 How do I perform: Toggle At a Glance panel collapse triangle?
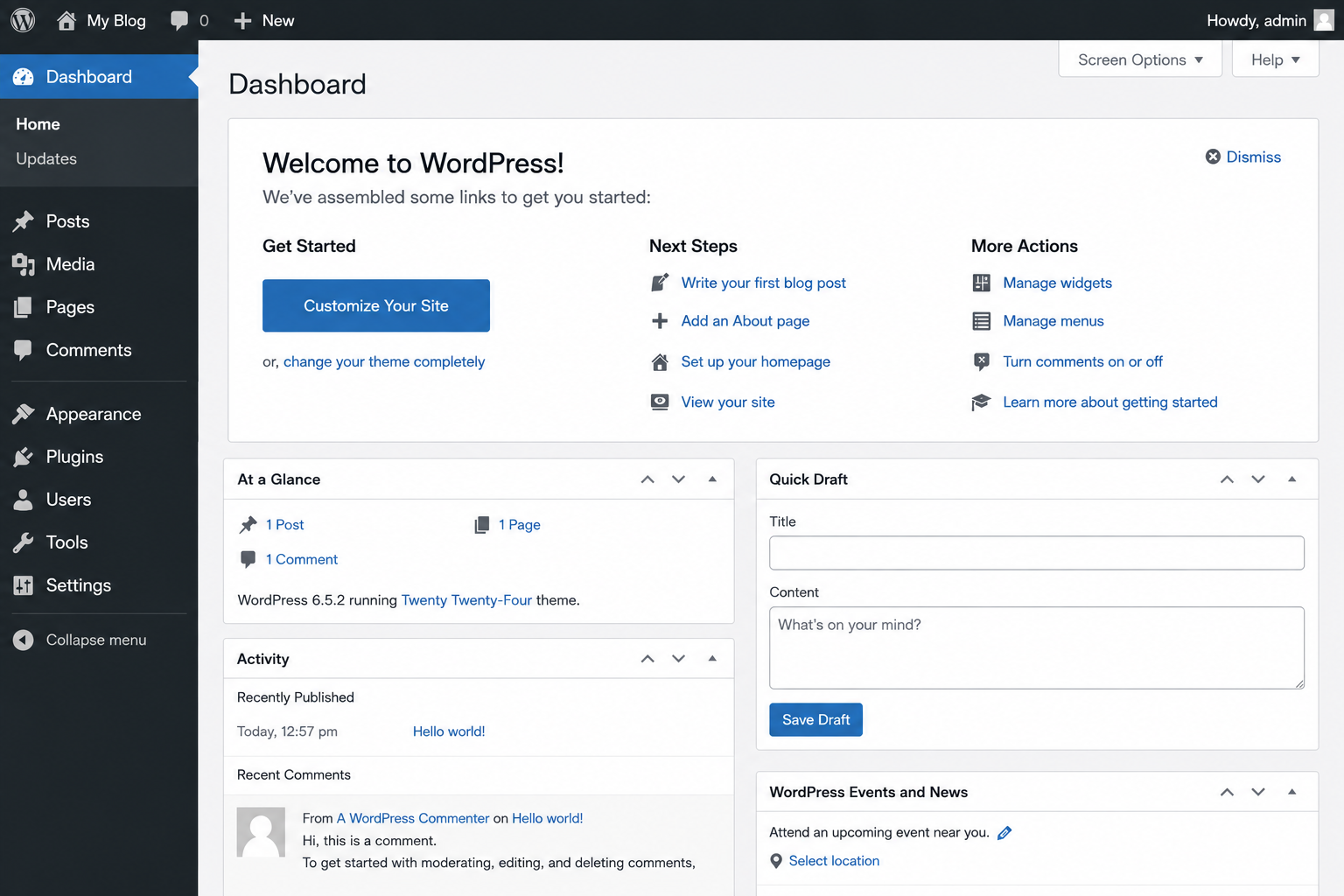tap(712, 479)
